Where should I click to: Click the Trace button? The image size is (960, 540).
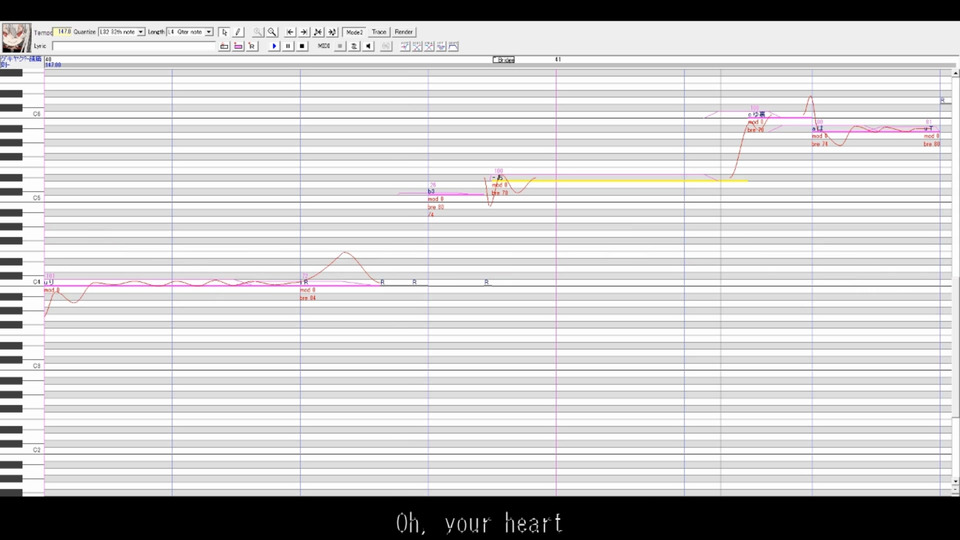(x=379, y=32)
